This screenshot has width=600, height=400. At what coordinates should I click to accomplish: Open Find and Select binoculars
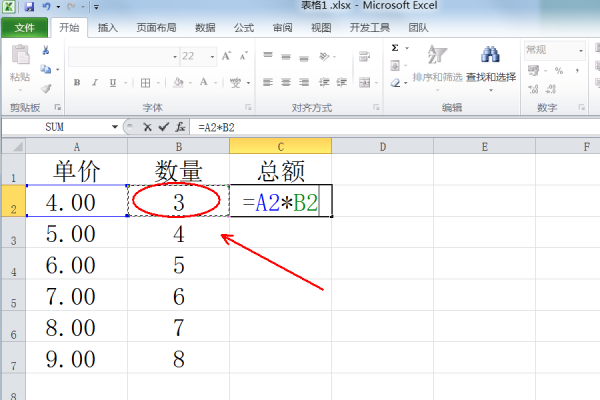point(490,56)
